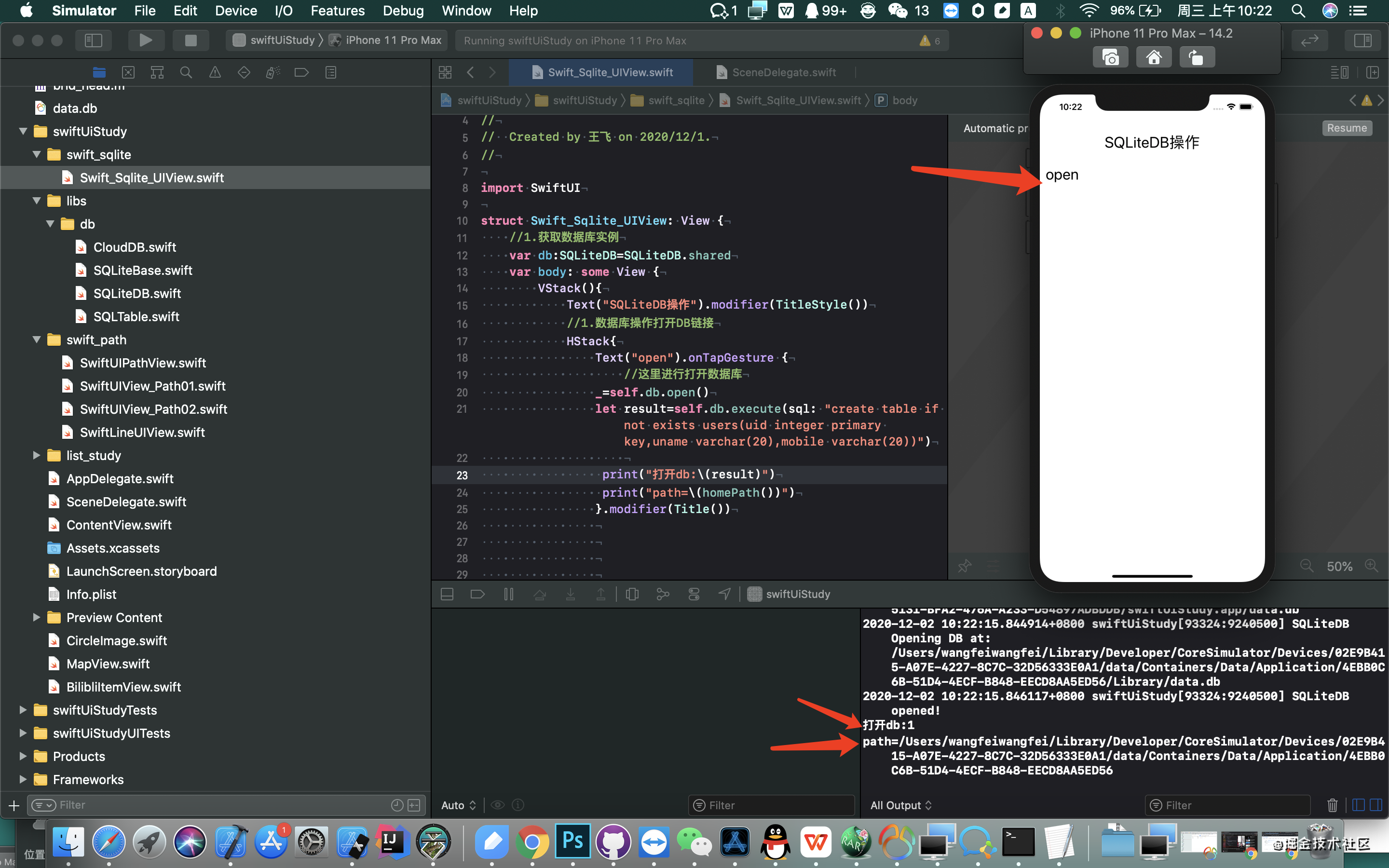Image resolution: width=1389 pixels, height=868 pixels.
Task: Click the Stop button in toolbar
Action: point(191,40)
